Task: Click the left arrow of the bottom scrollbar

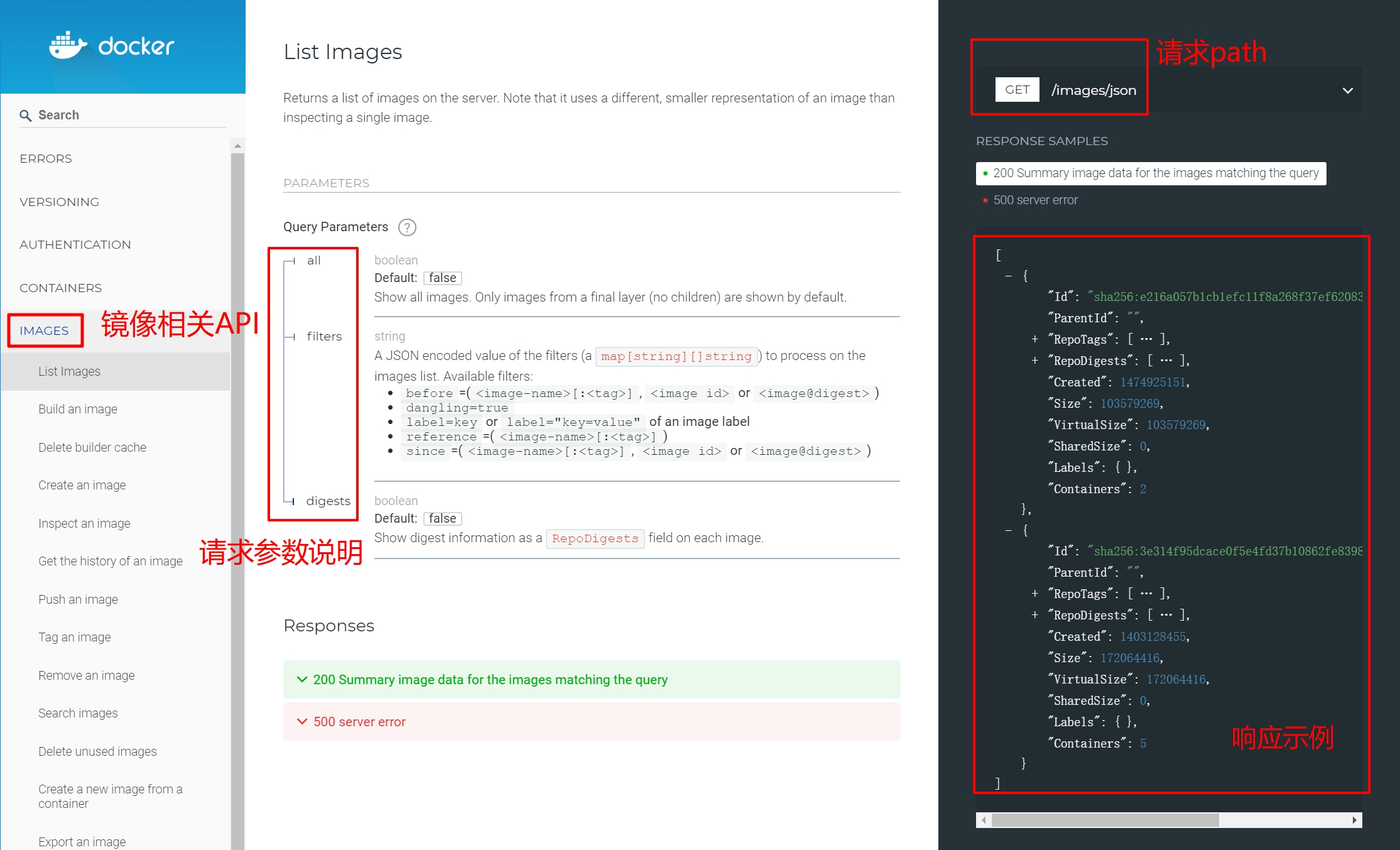Action: [983, 820]
